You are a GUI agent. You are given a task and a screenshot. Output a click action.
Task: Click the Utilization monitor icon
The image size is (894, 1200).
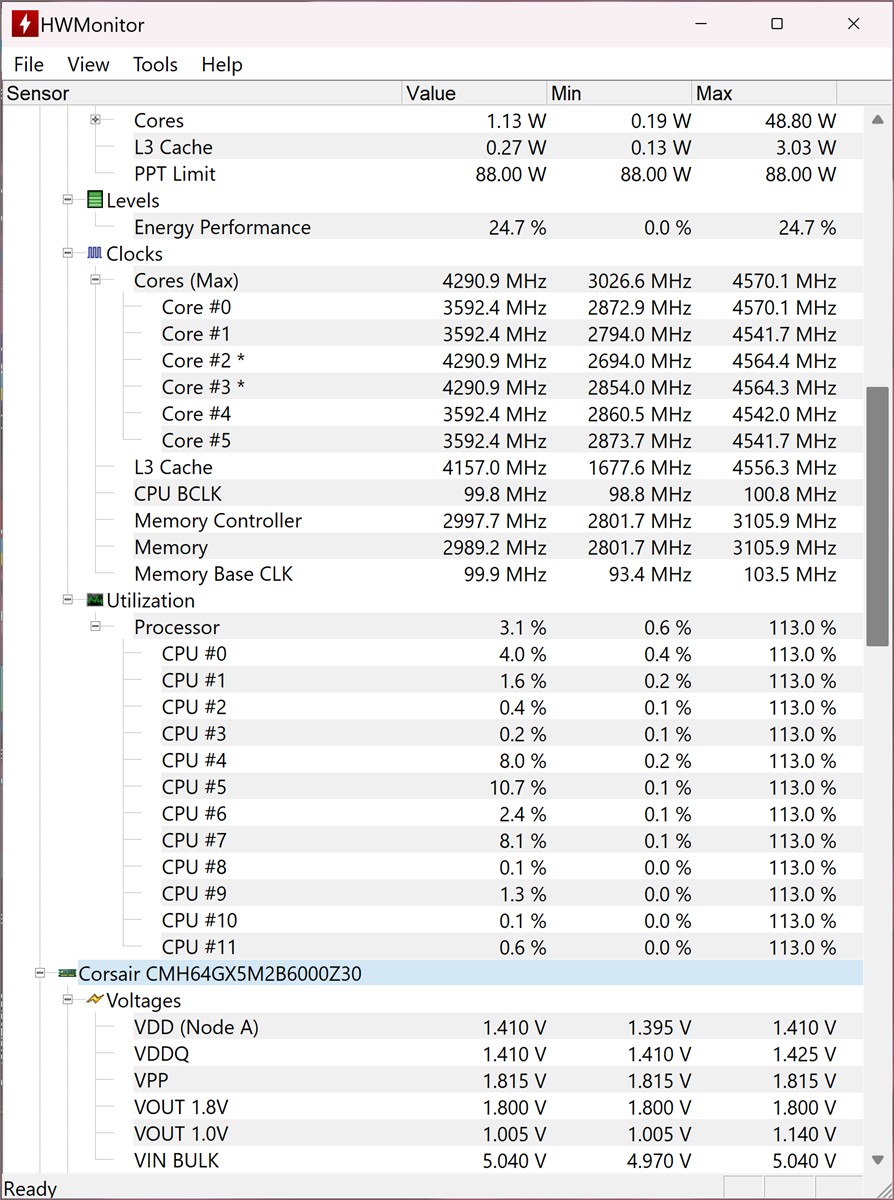coord(95,600)
